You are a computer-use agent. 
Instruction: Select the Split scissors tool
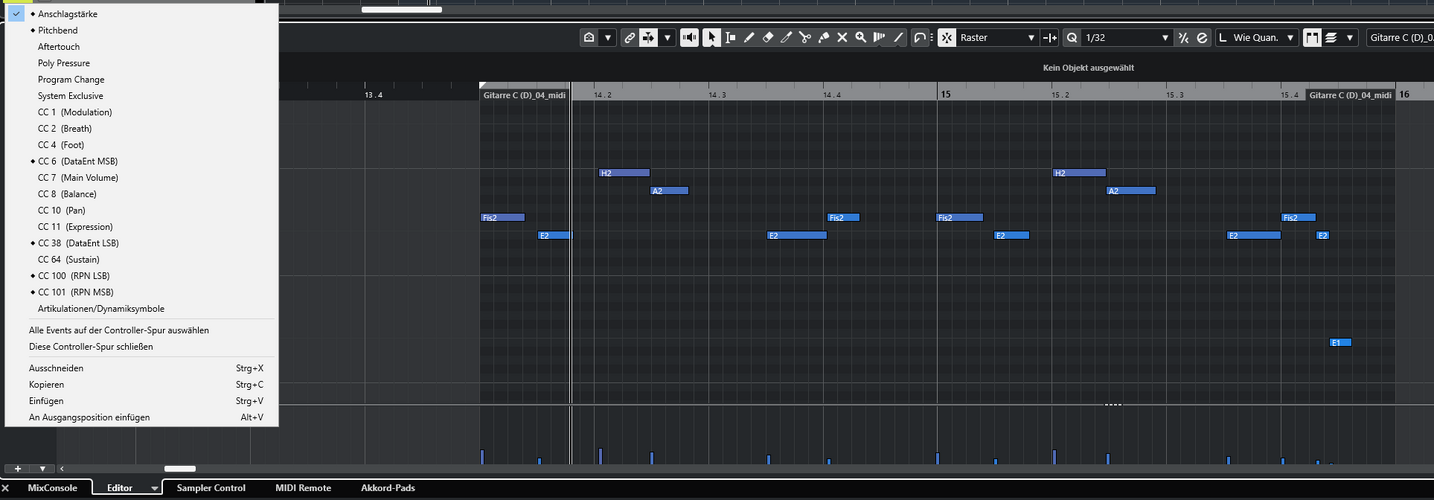point(805,37)
